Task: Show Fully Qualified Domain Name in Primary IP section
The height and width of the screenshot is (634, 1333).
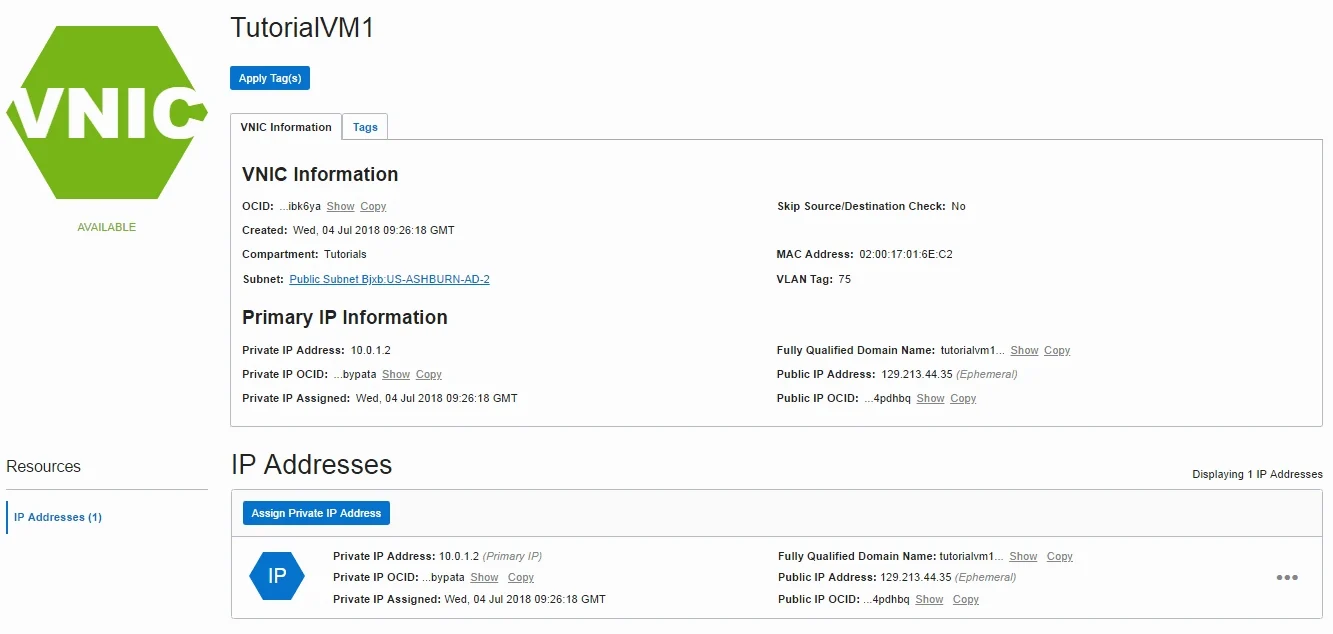Action: tap(1024, 351)
